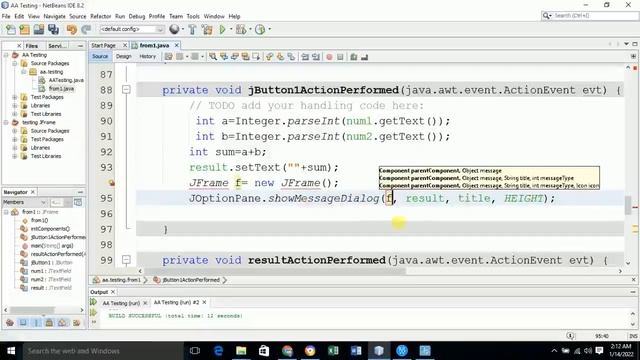Screen dimensions: 640x360
Task: Click the Windows Start button
Action: [x=11, y=351]
